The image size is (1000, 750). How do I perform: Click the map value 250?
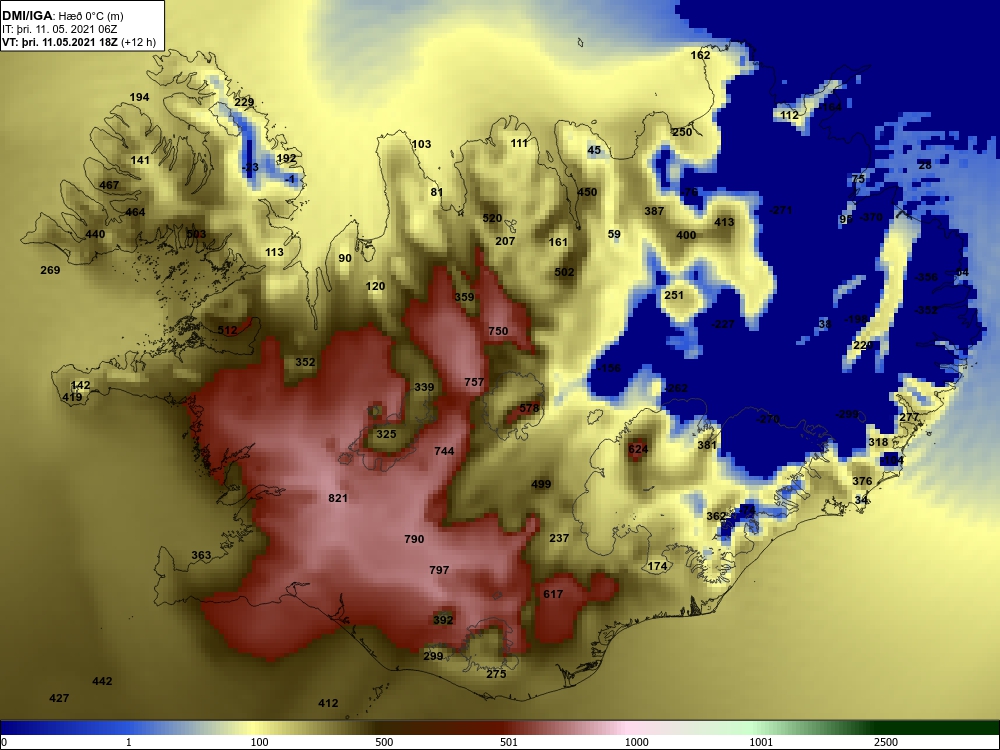tap(682, 132)
